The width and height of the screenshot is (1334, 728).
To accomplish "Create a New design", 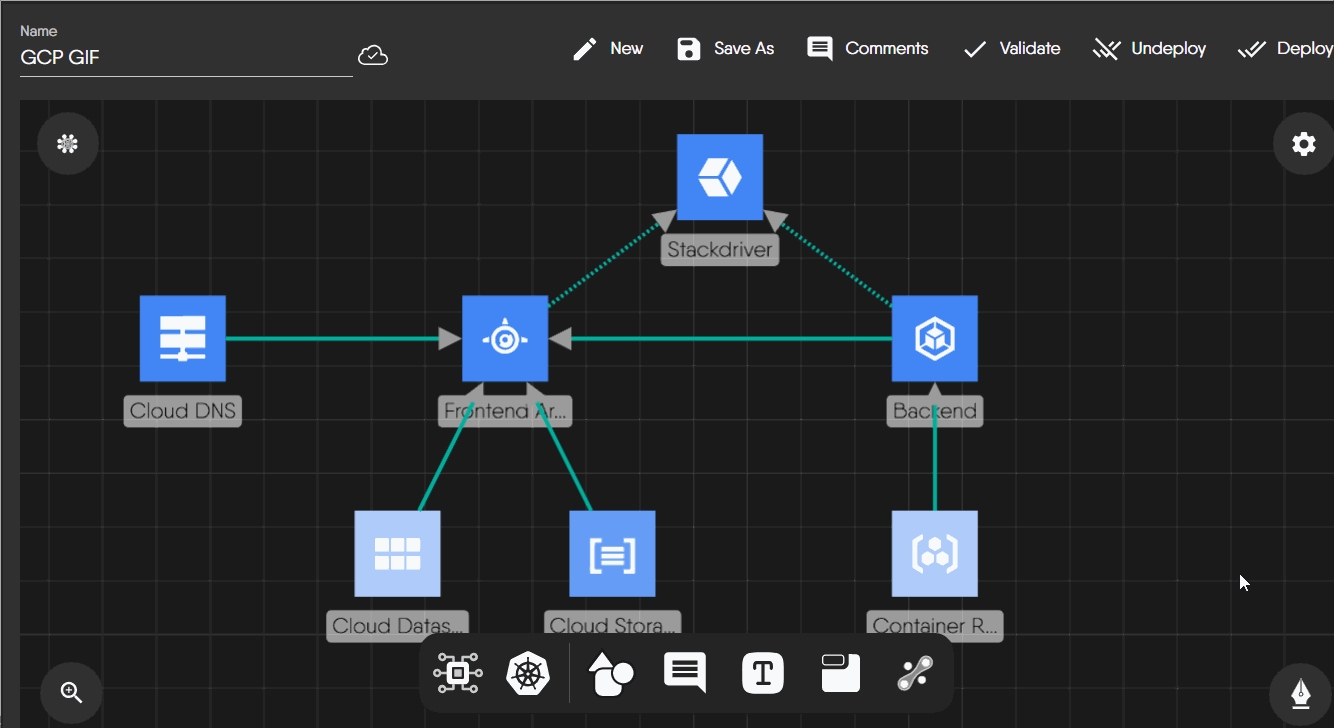I will pyautogui.click(x=608, y=49).
